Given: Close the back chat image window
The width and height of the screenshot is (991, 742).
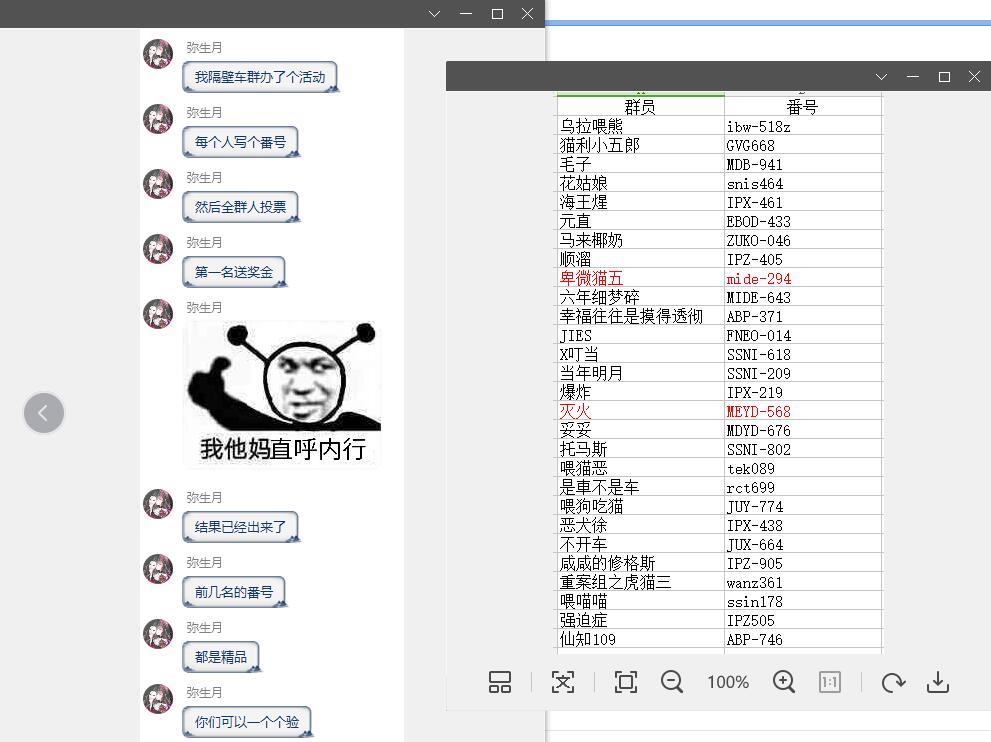Looking at the screenshot, I should coord(528,14).
